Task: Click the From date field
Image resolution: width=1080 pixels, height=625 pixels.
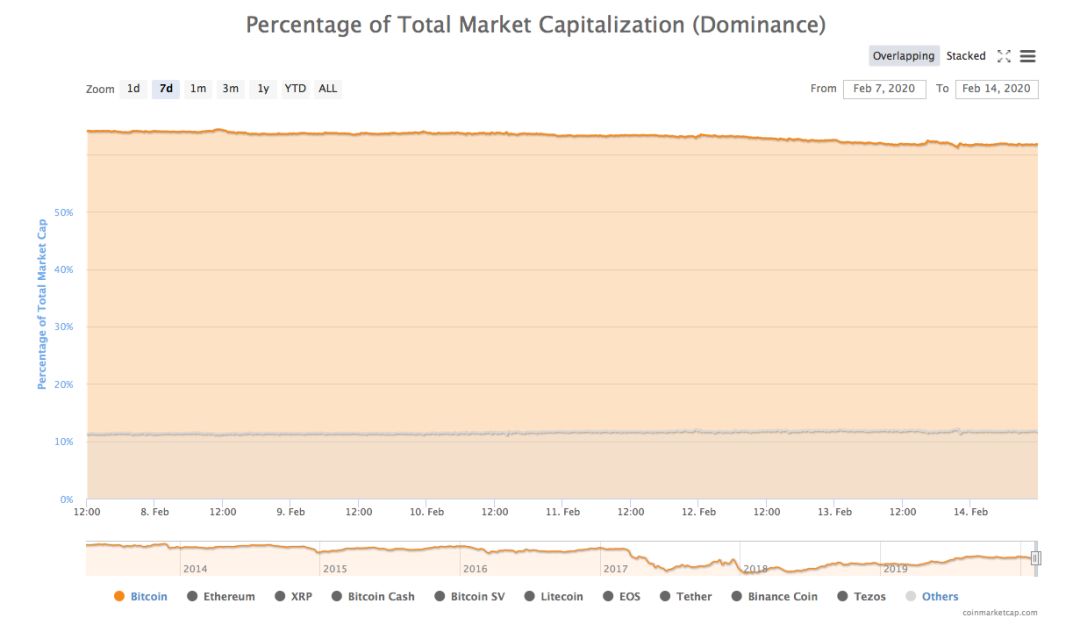Action: click(x=884, y=89)
